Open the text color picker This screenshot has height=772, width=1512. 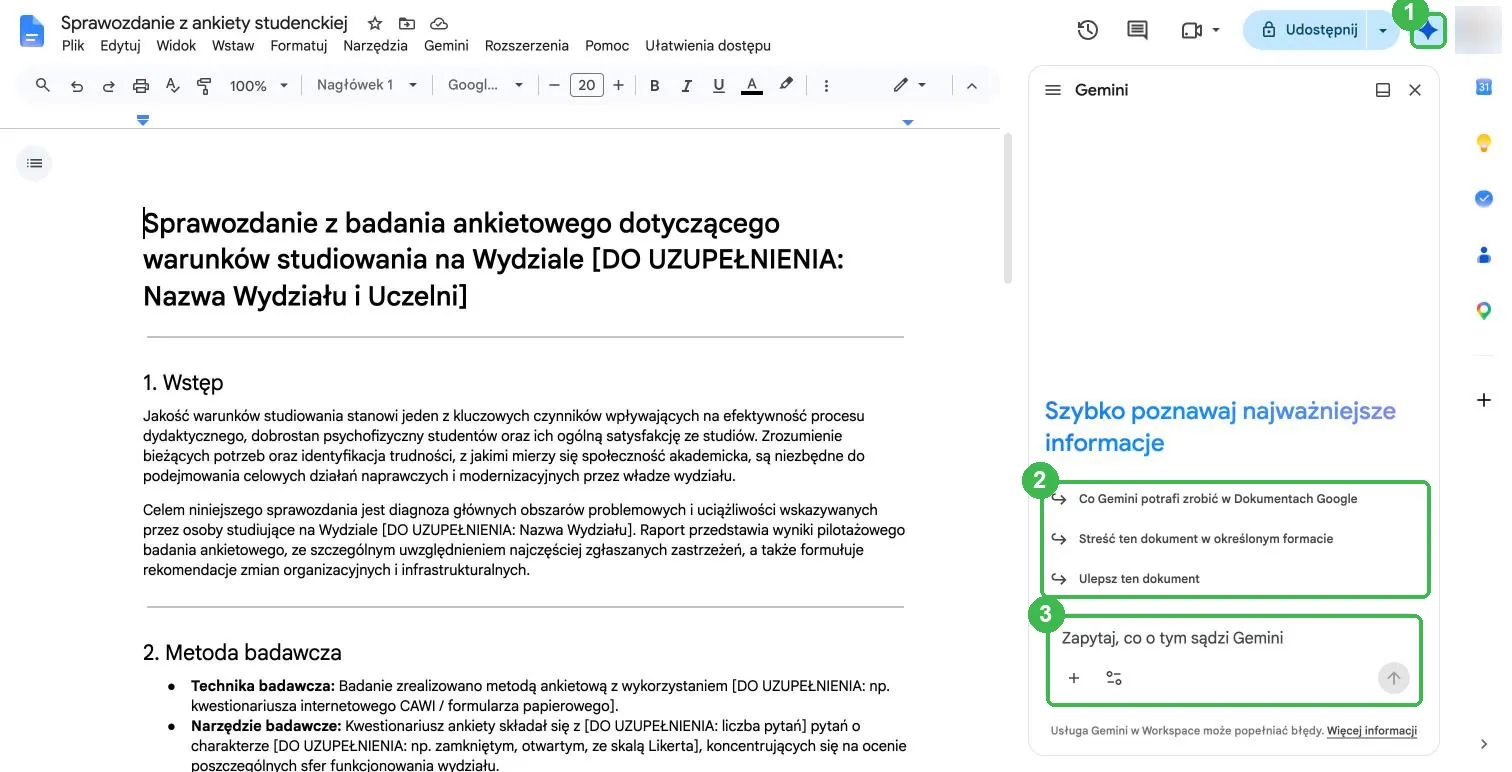[x=751, y=86]
